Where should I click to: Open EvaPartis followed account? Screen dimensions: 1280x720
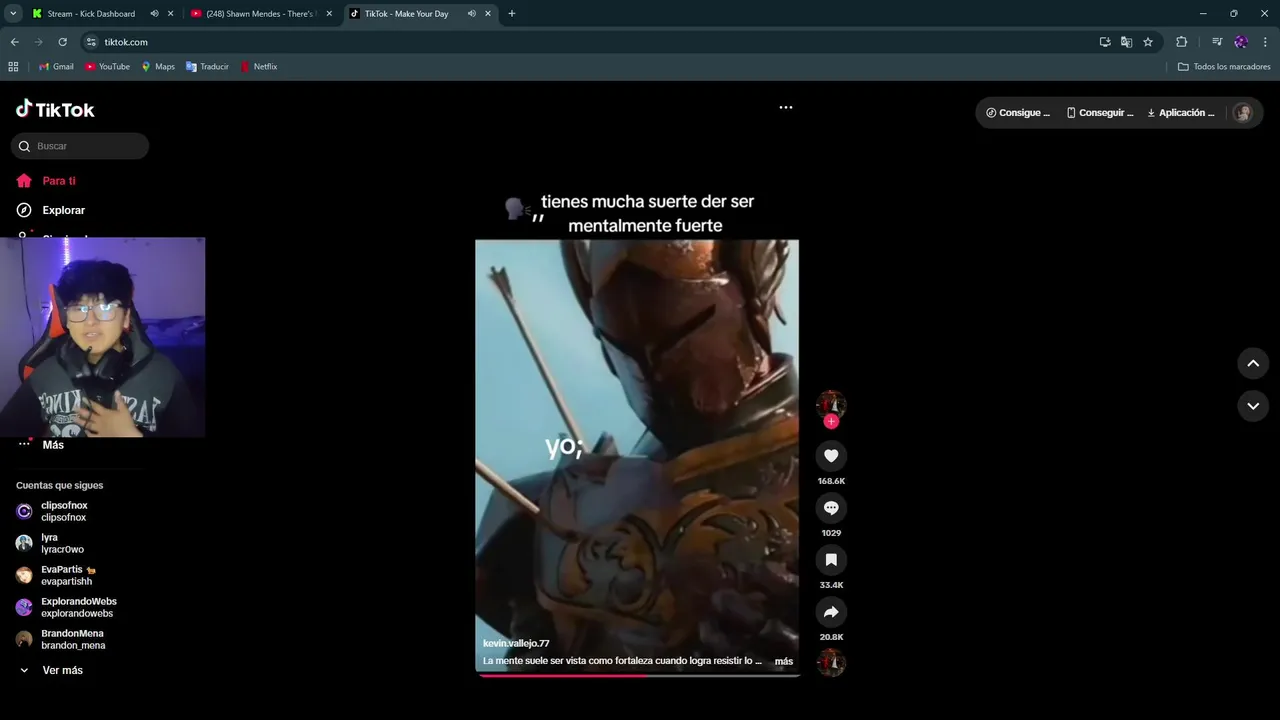click(56, 575)
